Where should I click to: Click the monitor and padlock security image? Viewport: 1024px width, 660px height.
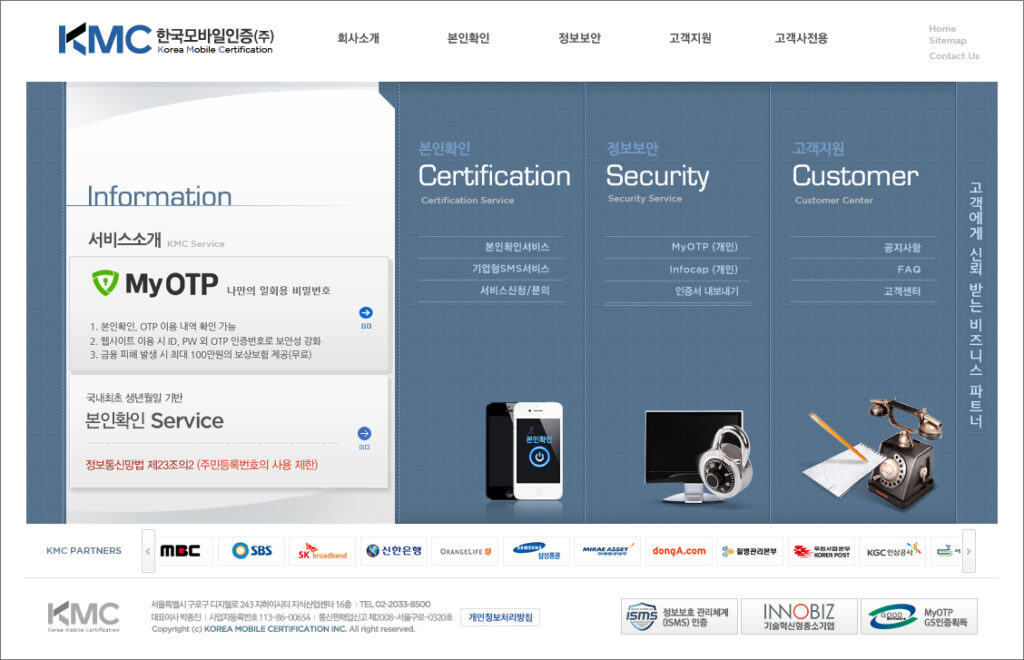(x=696, y=455)
